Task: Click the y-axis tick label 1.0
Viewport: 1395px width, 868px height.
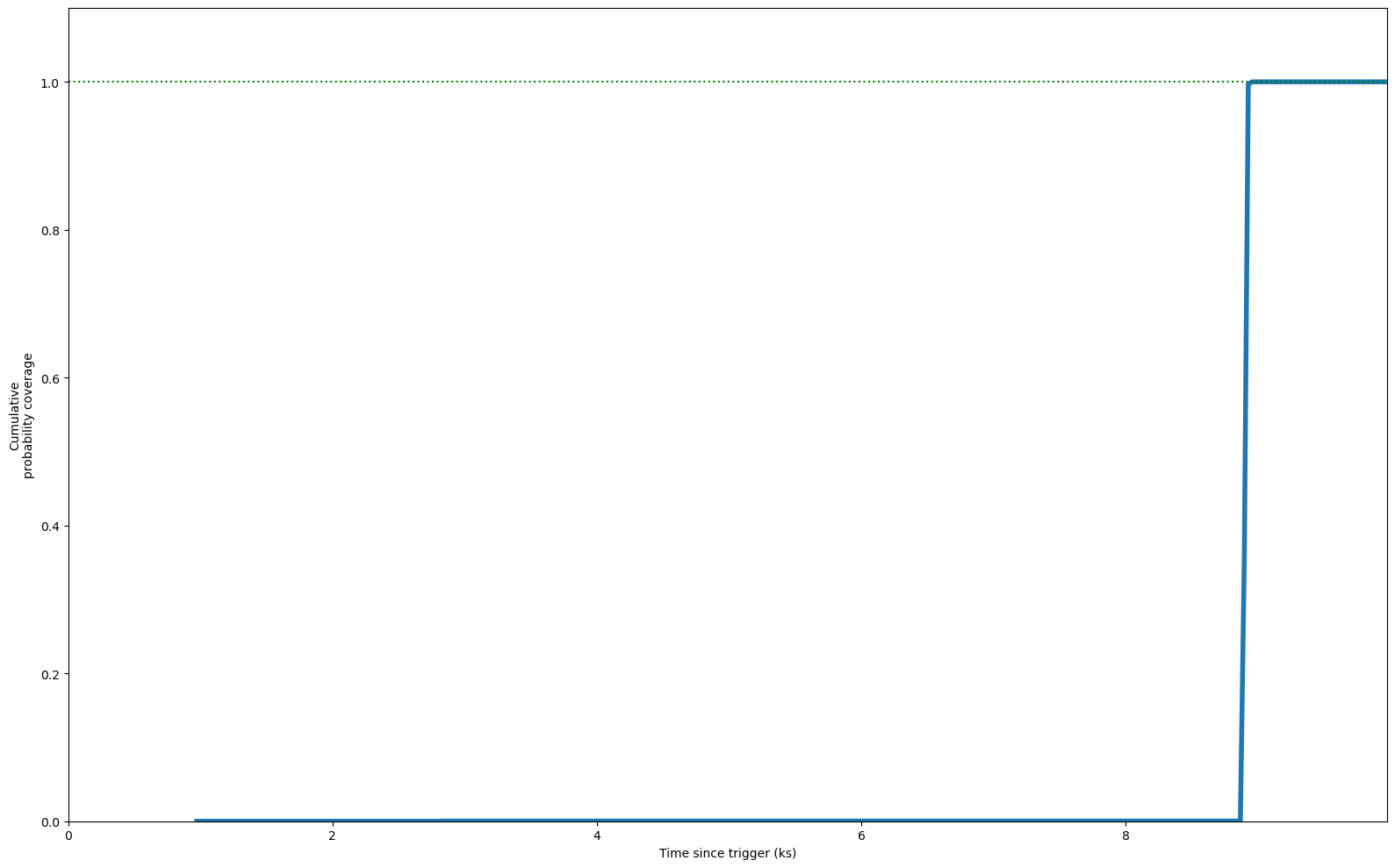Action: click(49, 82)
